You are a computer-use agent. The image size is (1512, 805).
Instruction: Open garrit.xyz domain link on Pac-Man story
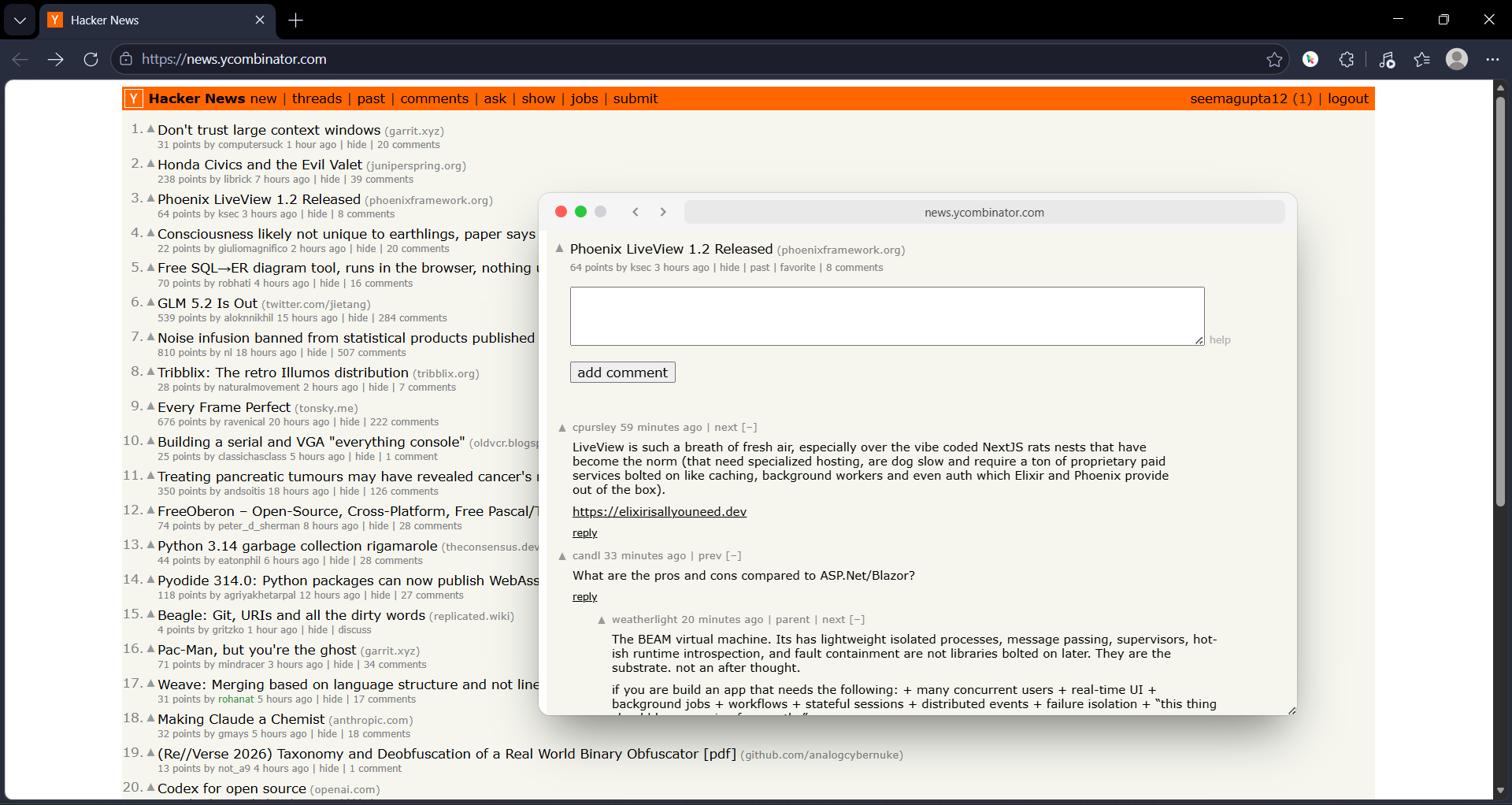[390, 651]
